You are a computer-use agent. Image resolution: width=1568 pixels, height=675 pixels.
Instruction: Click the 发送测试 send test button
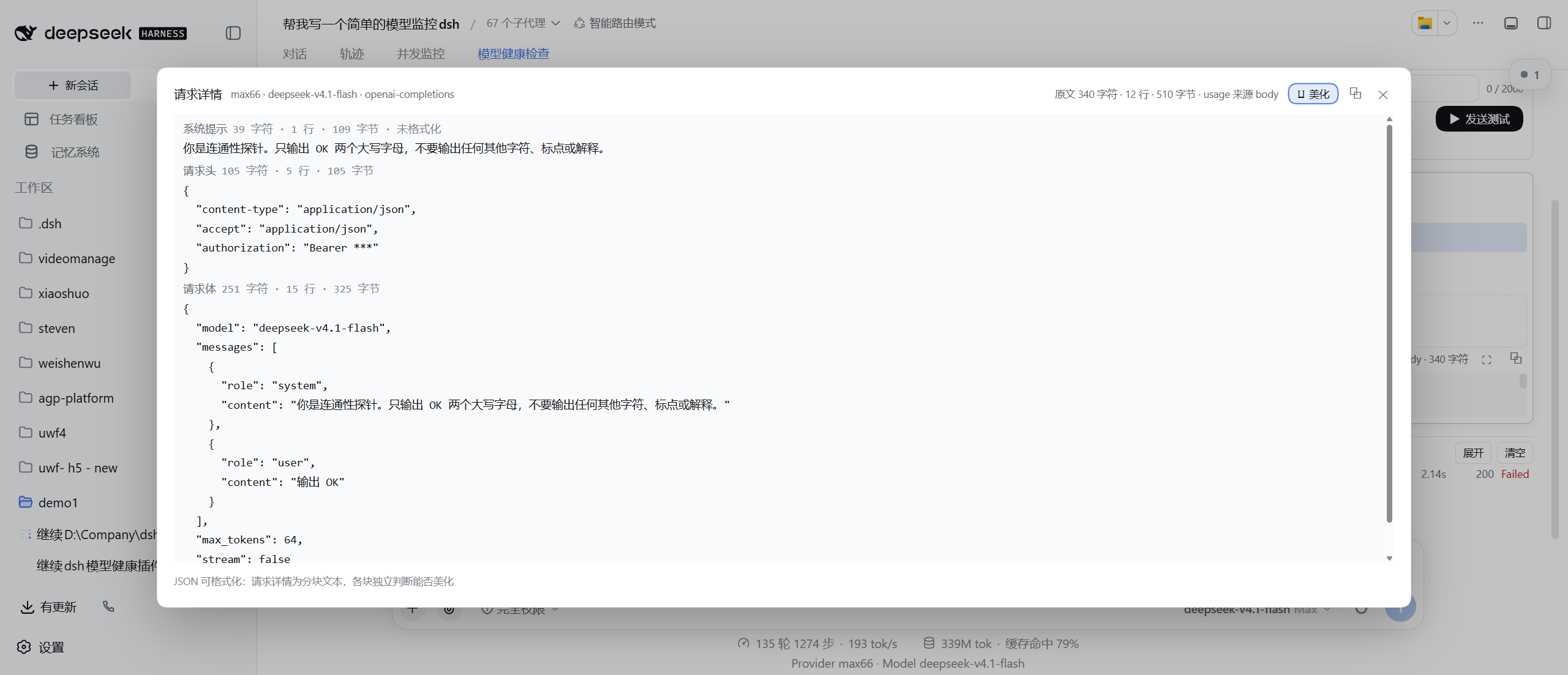coord(1479,119)
